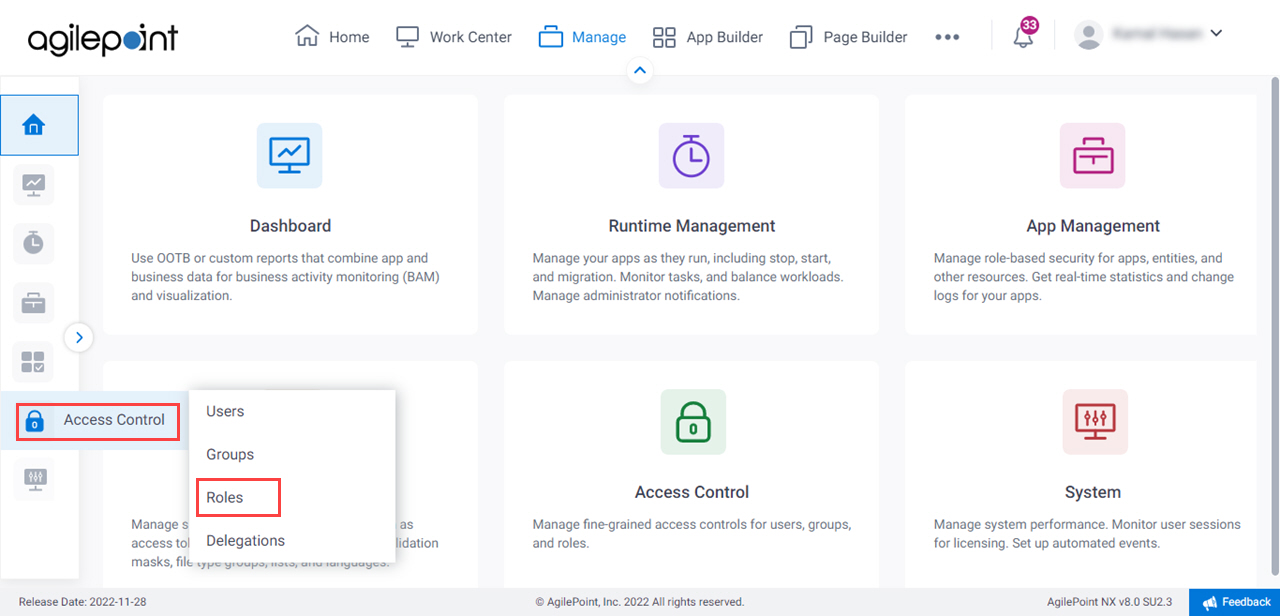The height and width of the screenshot is (616, 1280).
Task: Open the notifications bell icon
Action: click(1023, 38)
